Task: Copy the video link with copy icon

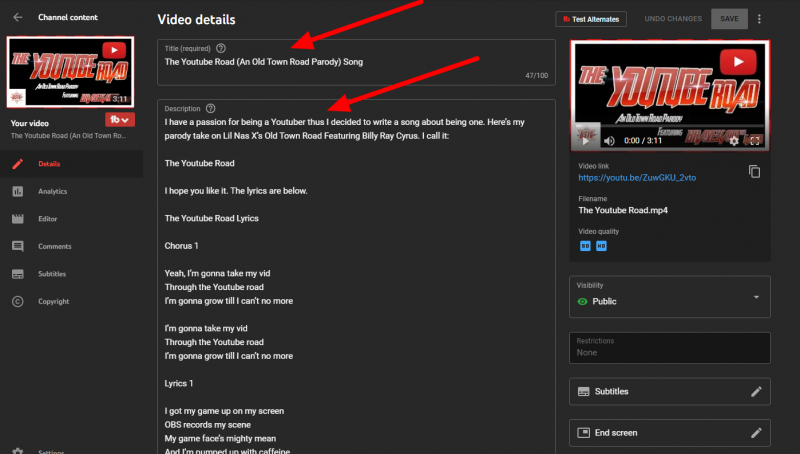Action: tap(755, 172)
